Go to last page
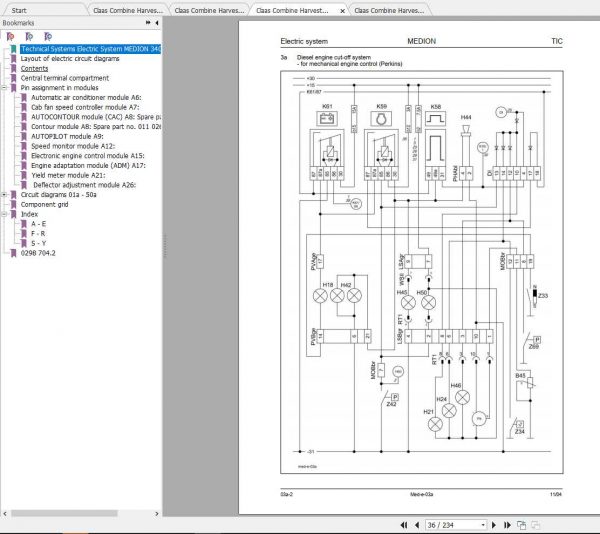Screen dimensions: 600x534 click(x=507, y=525)
